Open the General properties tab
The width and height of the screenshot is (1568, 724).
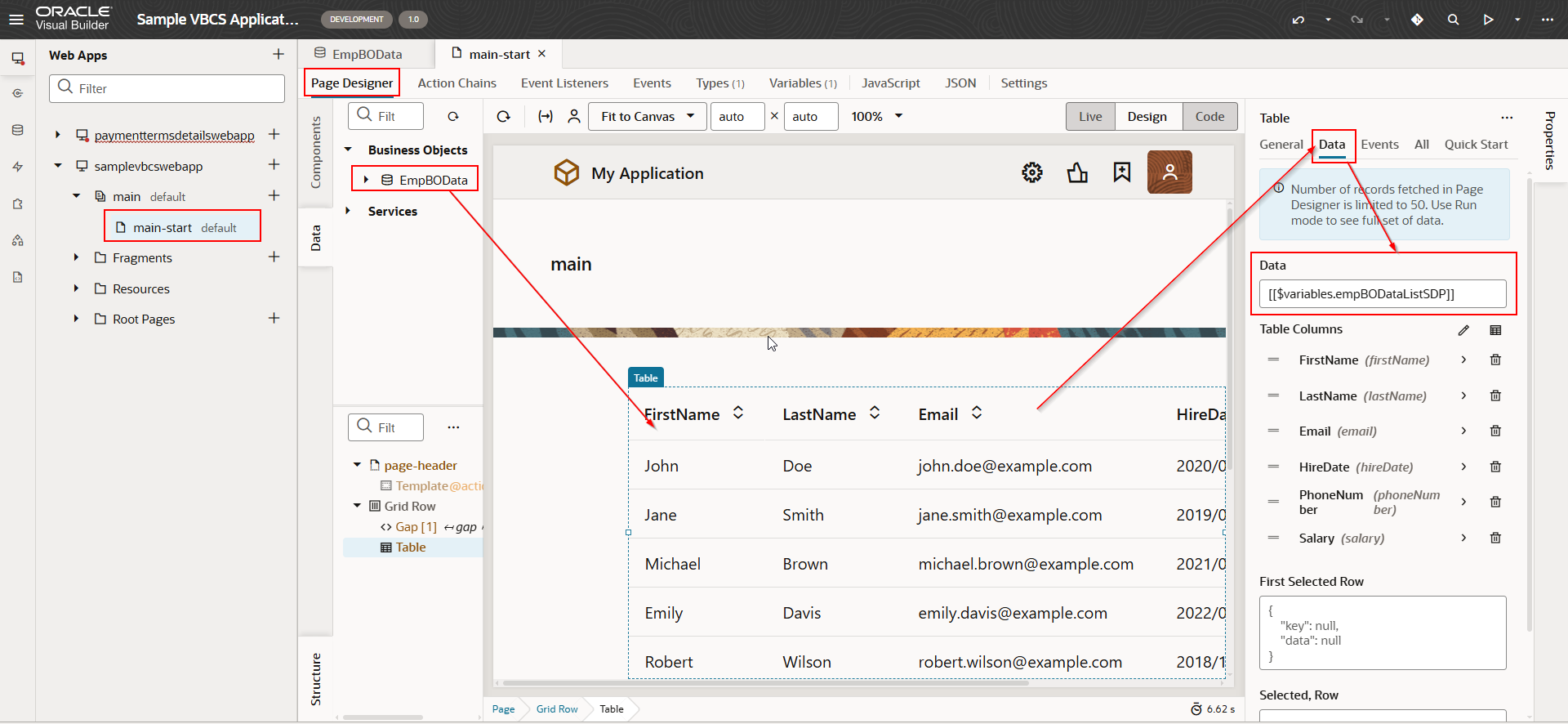pyautogui.click(x=1281, y=145)
